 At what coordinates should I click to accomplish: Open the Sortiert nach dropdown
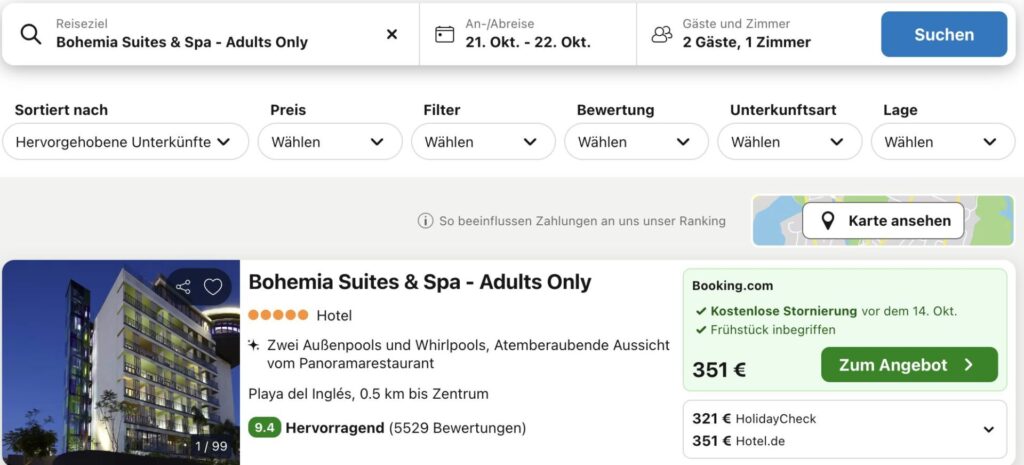point(125,142)
